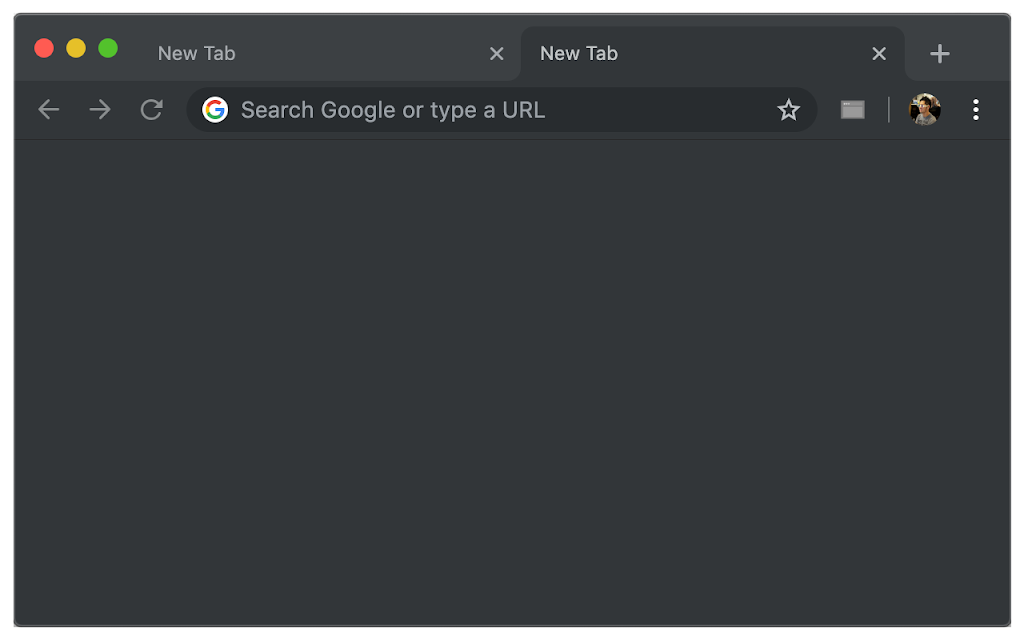
Task: Click the Google logo in address bar
Action: click(215, 110)
